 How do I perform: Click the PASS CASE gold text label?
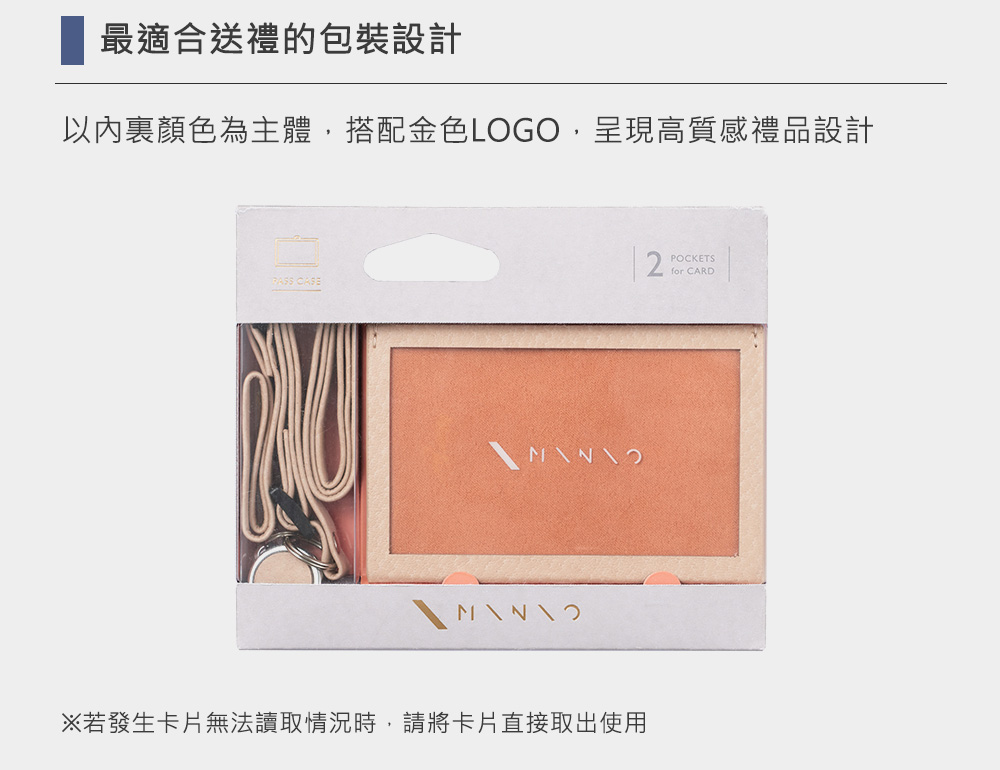click(297, 281)
